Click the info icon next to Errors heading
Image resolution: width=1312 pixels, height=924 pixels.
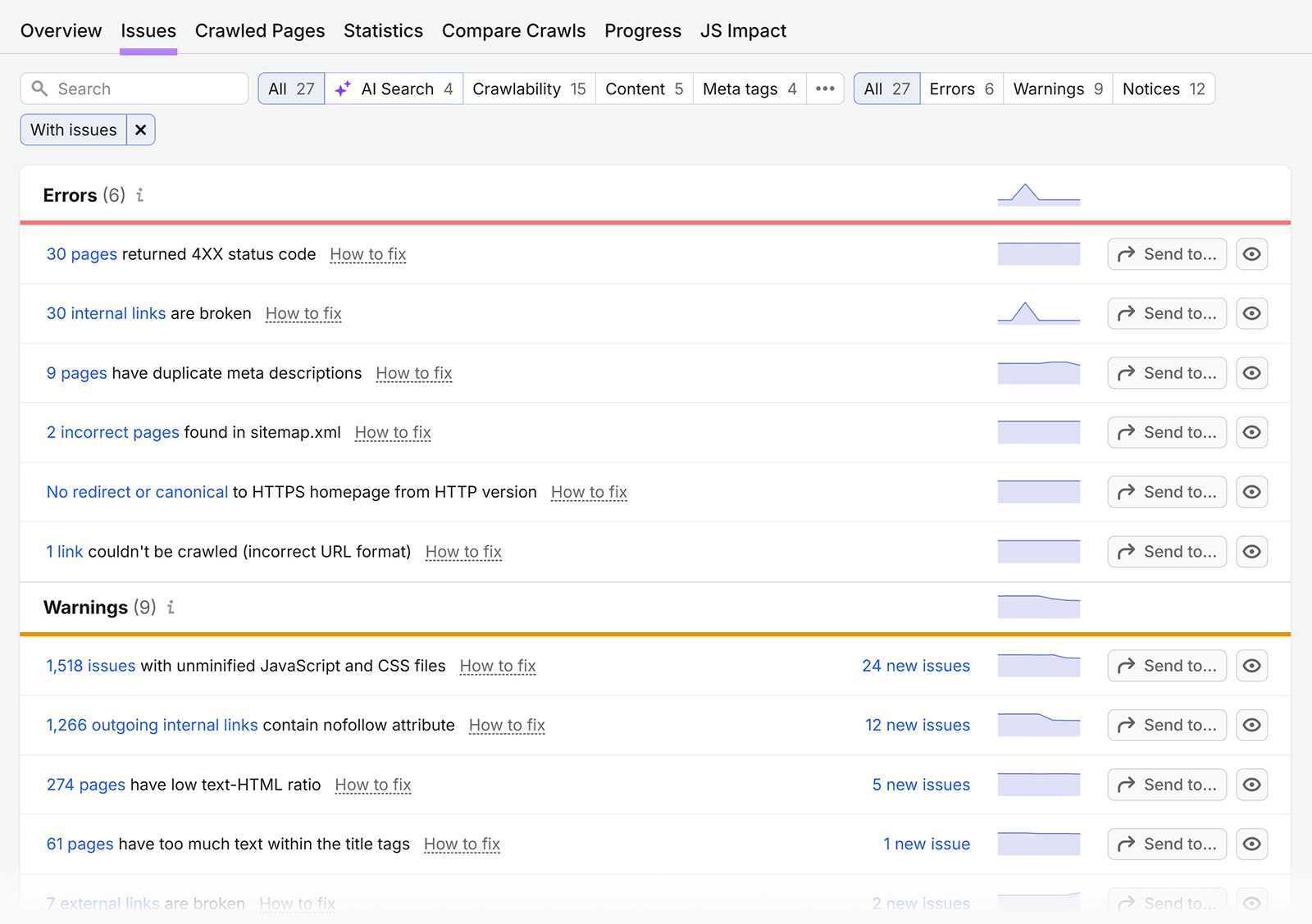click(140, 195)
